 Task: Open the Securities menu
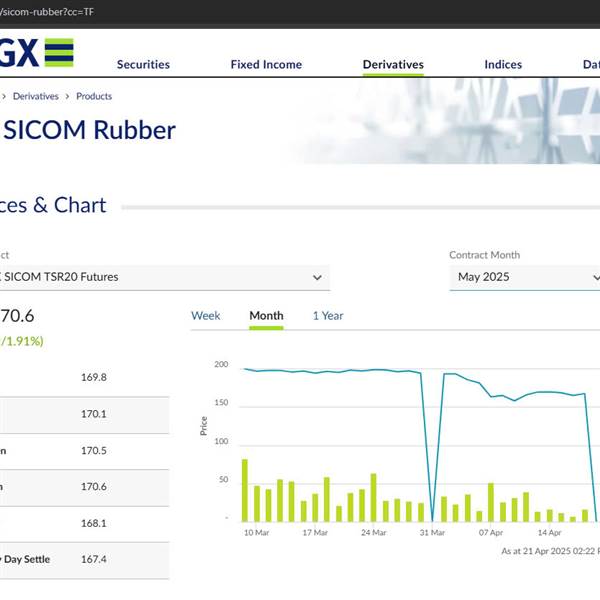[x=143, y=64]
